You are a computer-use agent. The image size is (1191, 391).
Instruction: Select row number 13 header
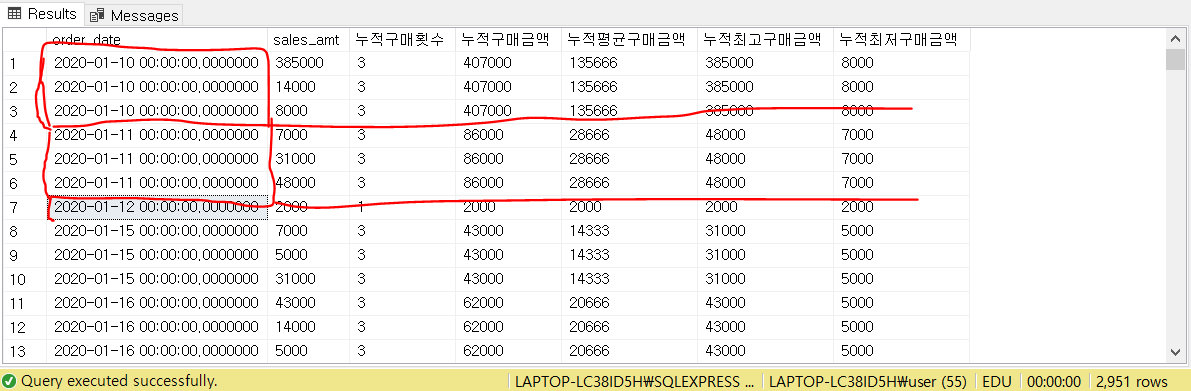click(x=24, y=352)
